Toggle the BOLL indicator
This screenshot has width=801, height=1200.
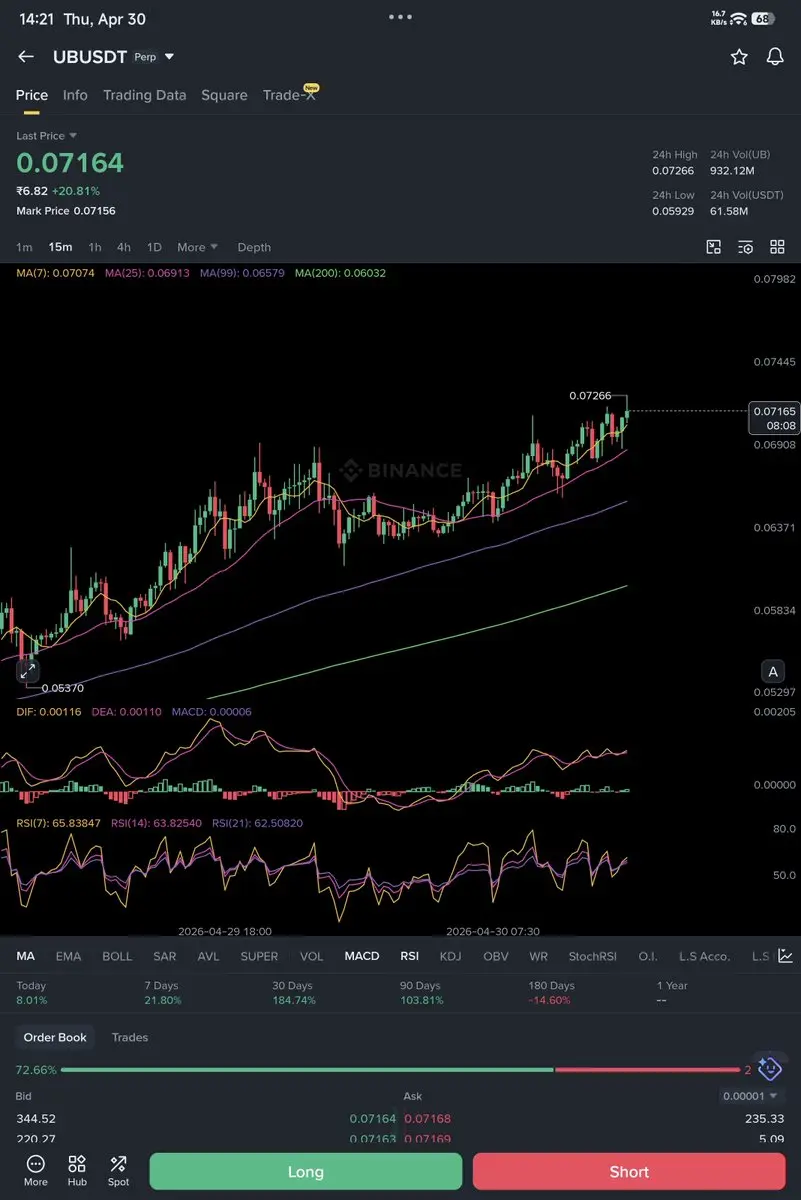[117, 956]
